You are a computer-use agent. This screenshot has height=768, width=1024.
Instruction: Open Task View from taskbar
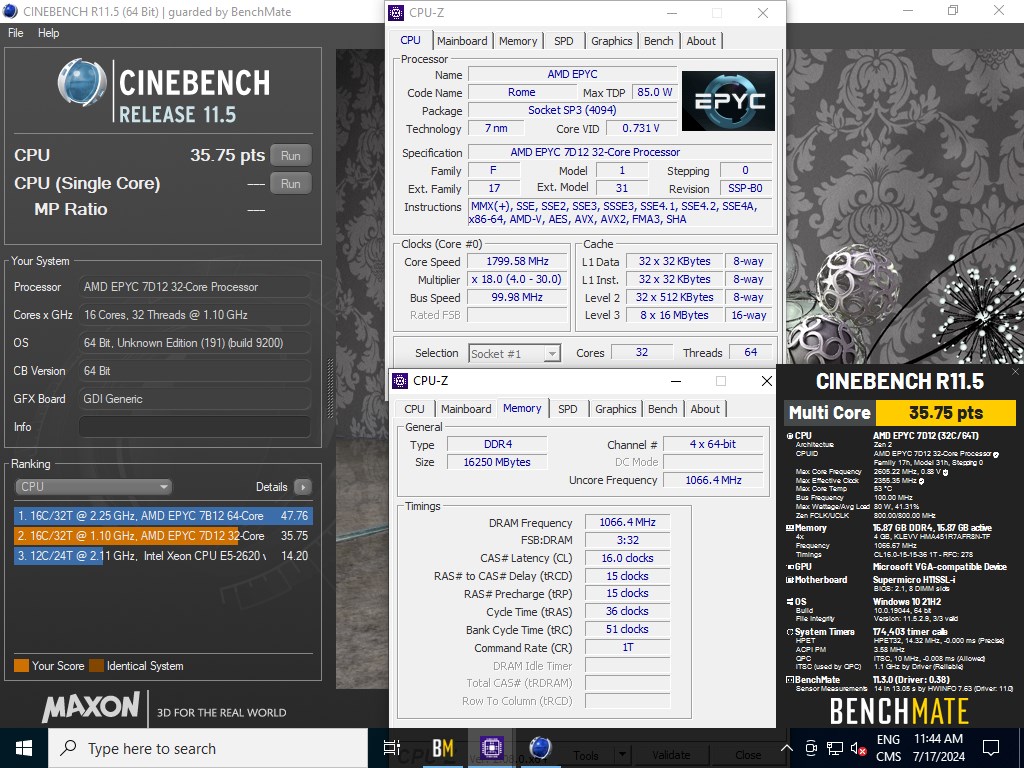pos(392,748)
